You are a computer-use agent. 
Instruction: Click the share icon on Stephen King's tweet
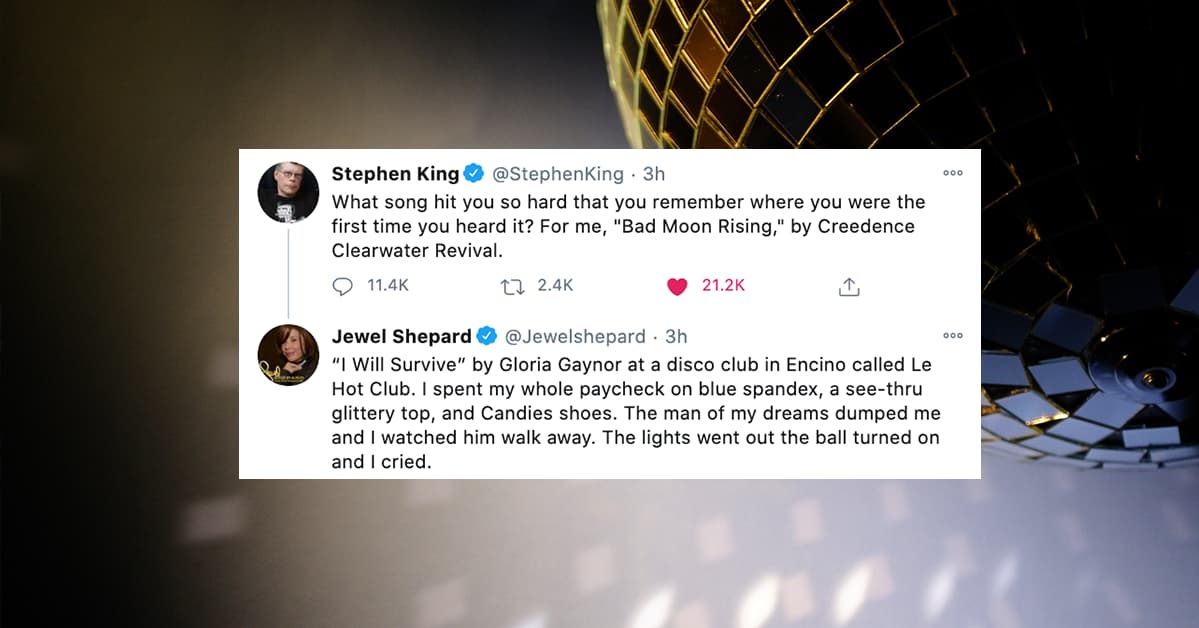(849, 286)
